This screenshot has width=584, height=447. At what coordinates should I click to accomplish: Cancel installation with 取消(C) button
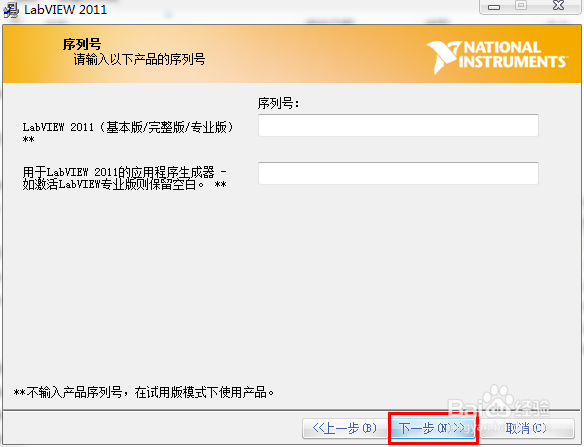pos(526,428)
